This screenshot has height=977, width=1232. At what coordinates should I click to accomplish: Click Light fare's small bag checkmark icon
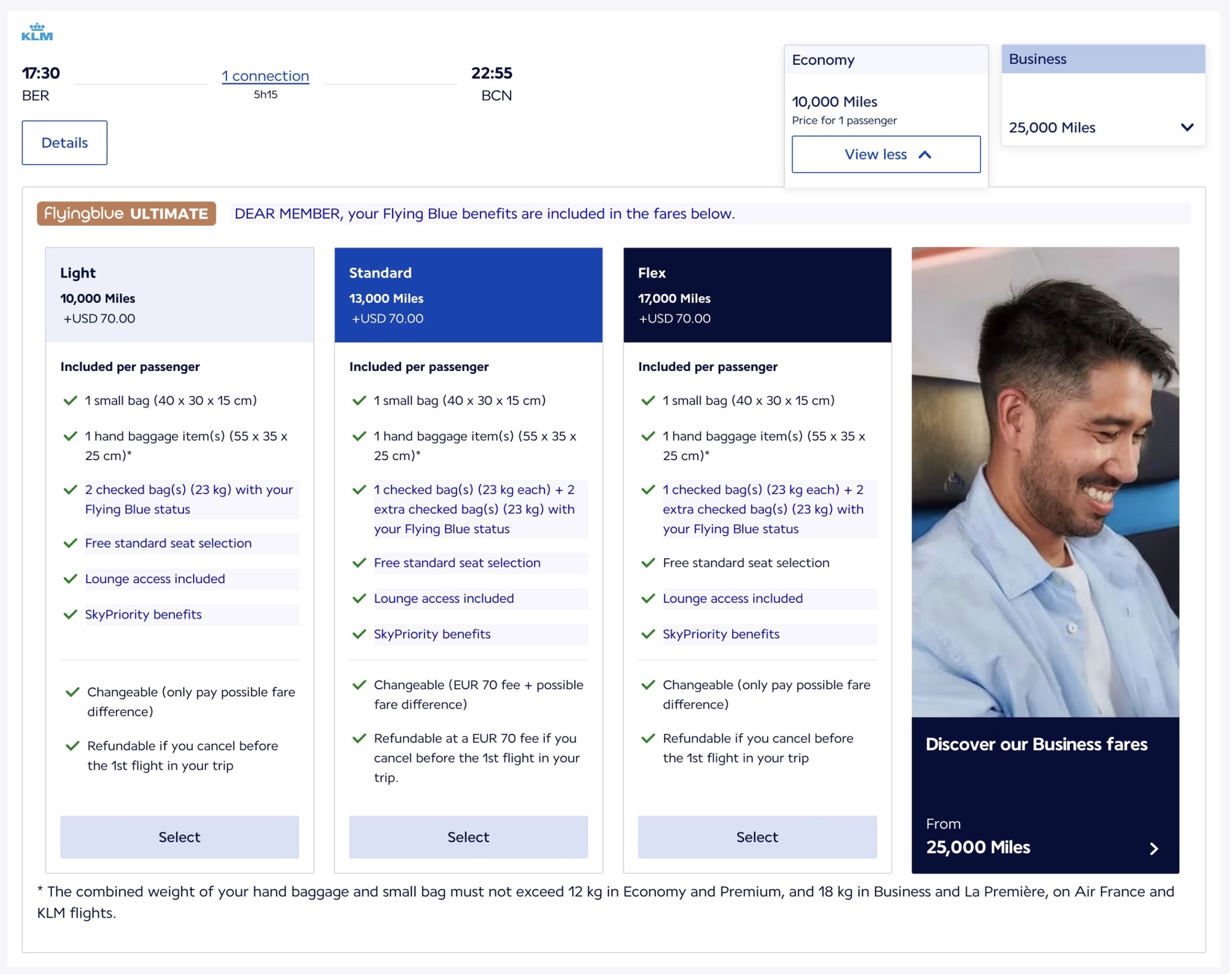click(x=70, y=401)
